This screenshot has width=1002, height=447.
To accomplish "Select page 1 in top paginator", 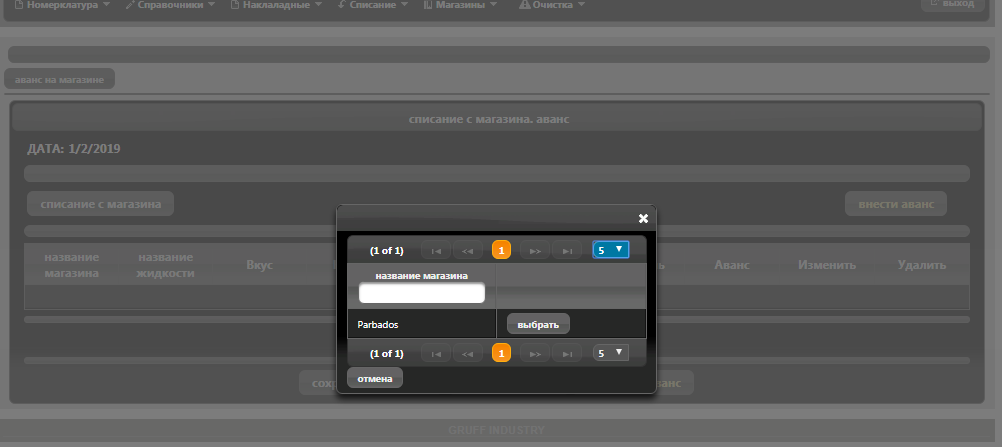I will click(502, 251).
